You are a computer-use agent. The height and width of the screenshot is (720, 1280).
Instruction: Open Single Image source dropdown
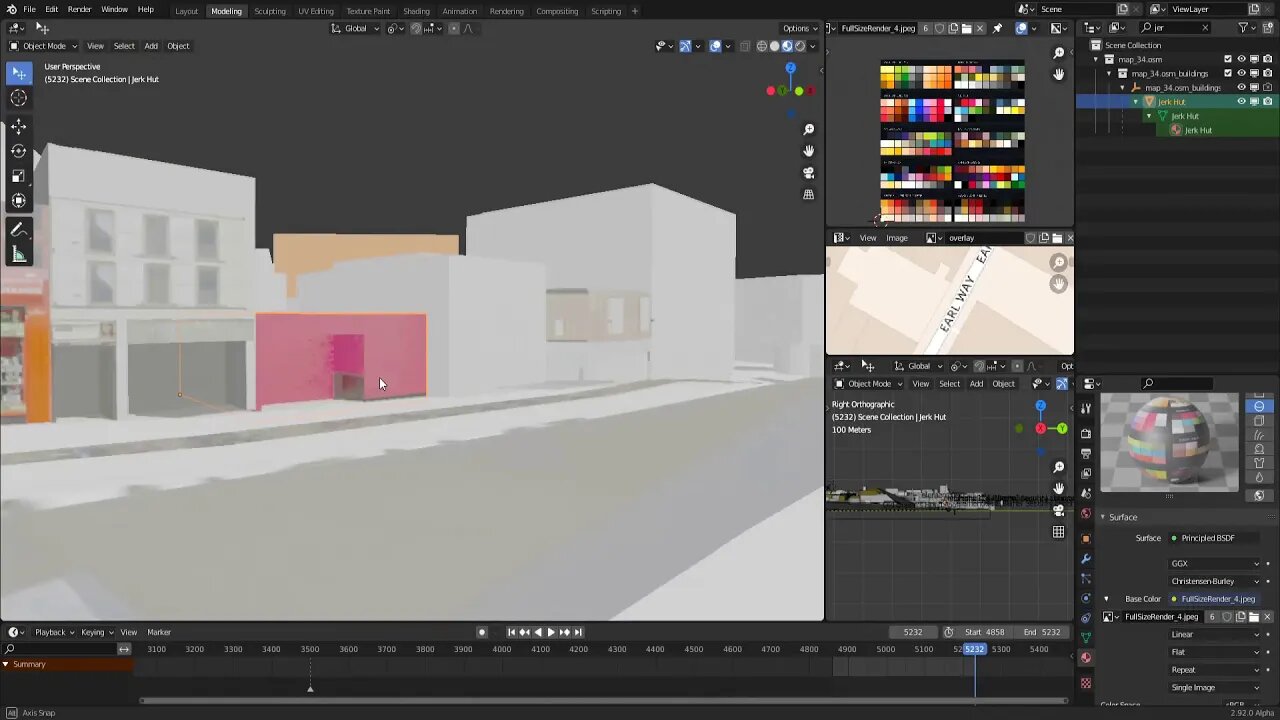(x=1216, y=688)
